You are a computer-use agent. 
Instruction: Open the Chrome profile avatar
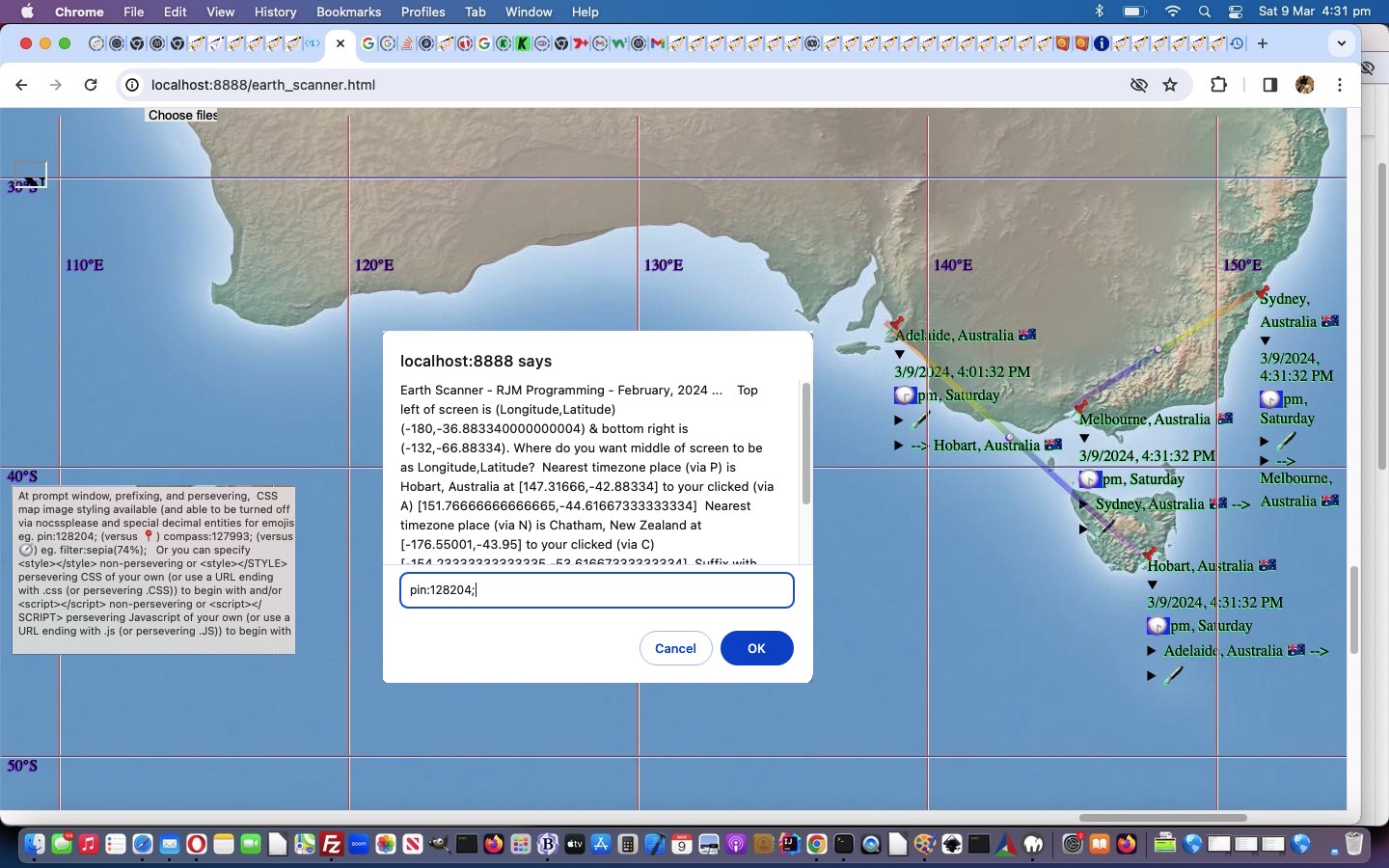click(x=1305, y=85)
